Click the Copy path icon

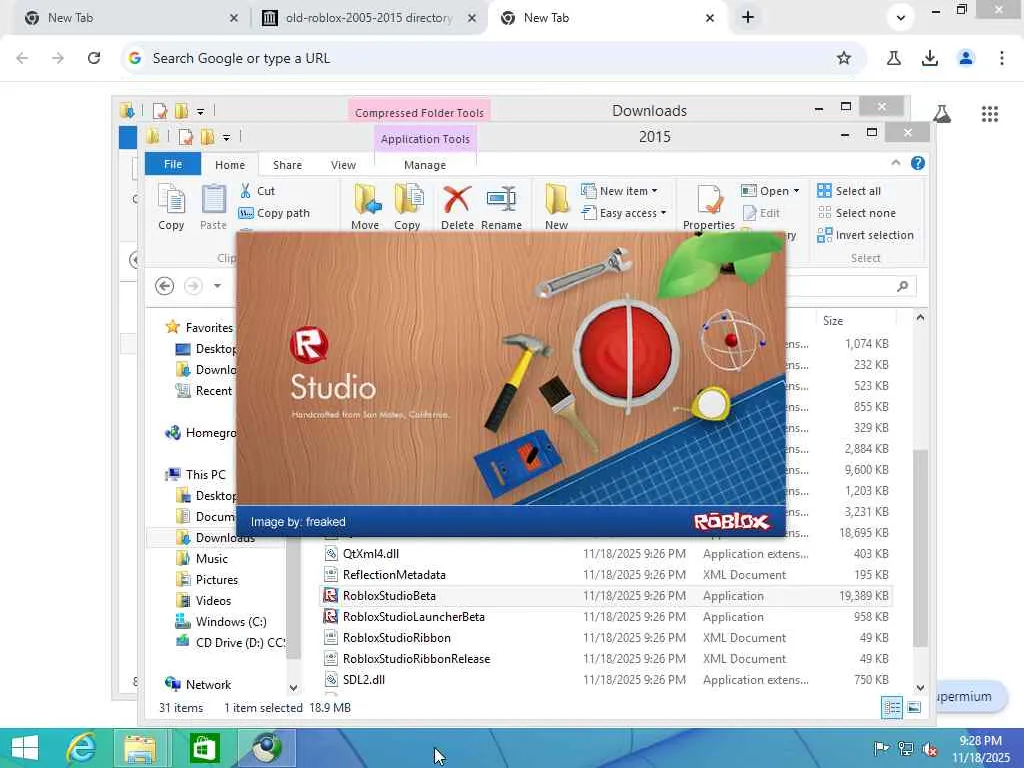[x=246, y=213]
